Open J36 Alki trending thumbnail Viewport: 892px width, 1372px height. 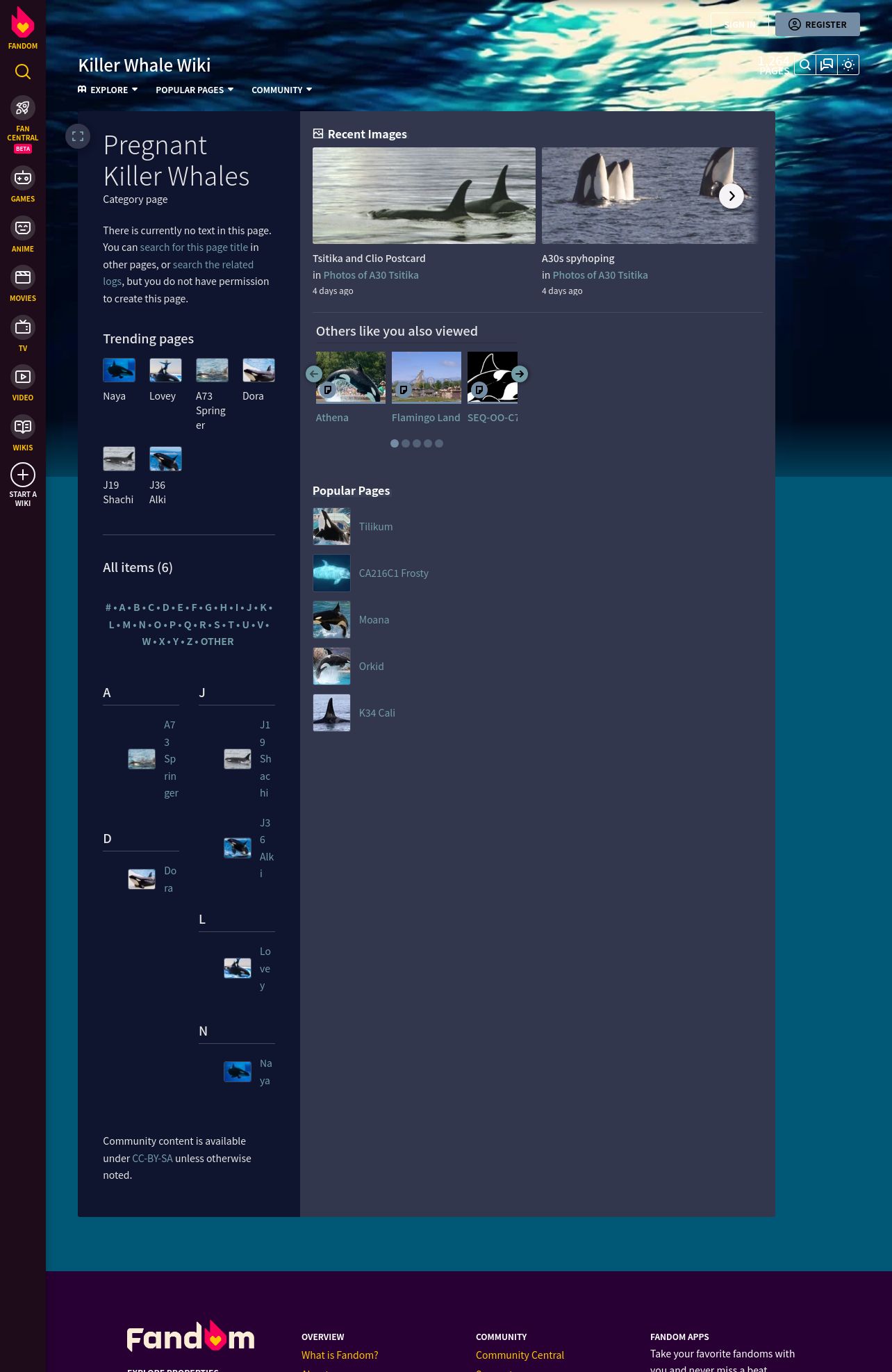165,459
